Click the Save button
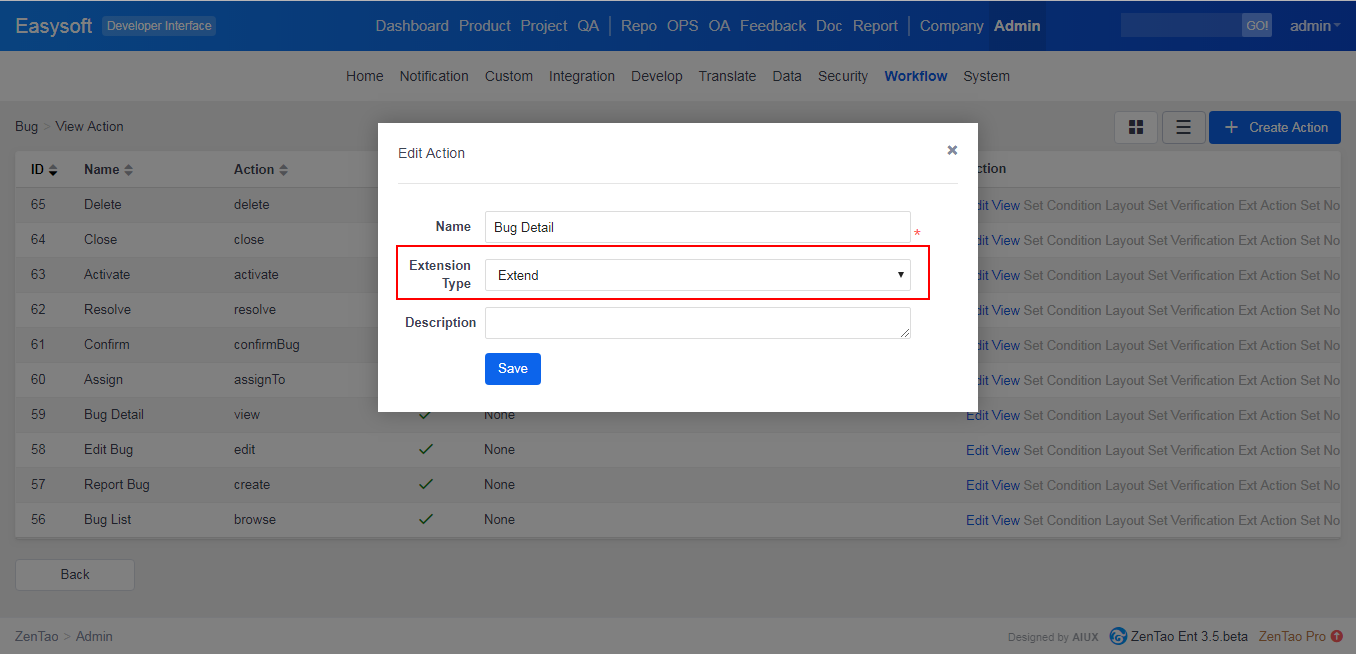Image resolution: width=1356 pixels, height=654 pixels. tap(512, 369)
